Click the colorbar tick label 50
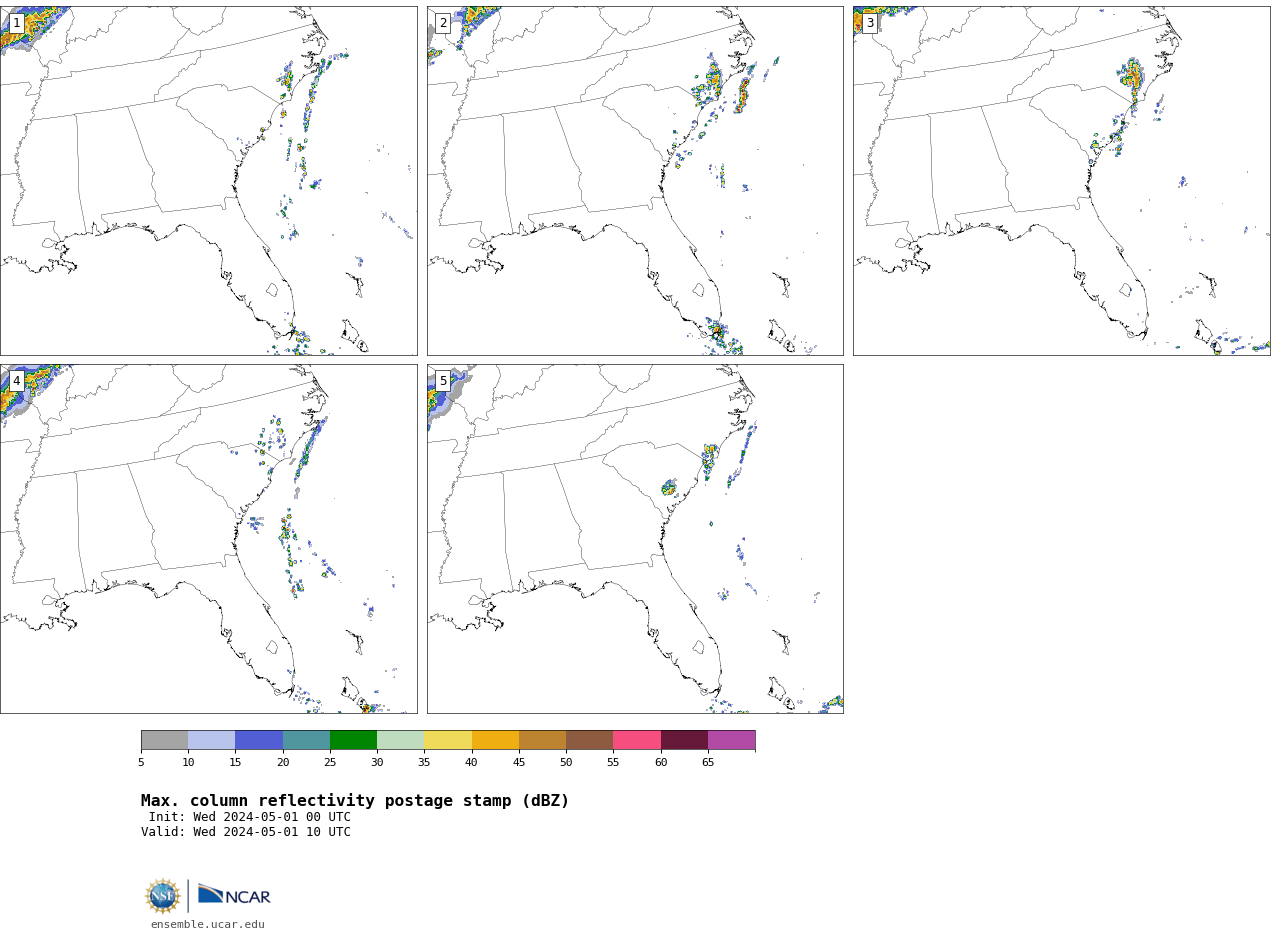The height and width of the screenshot is (936, 1280). [x=566, y=763]
